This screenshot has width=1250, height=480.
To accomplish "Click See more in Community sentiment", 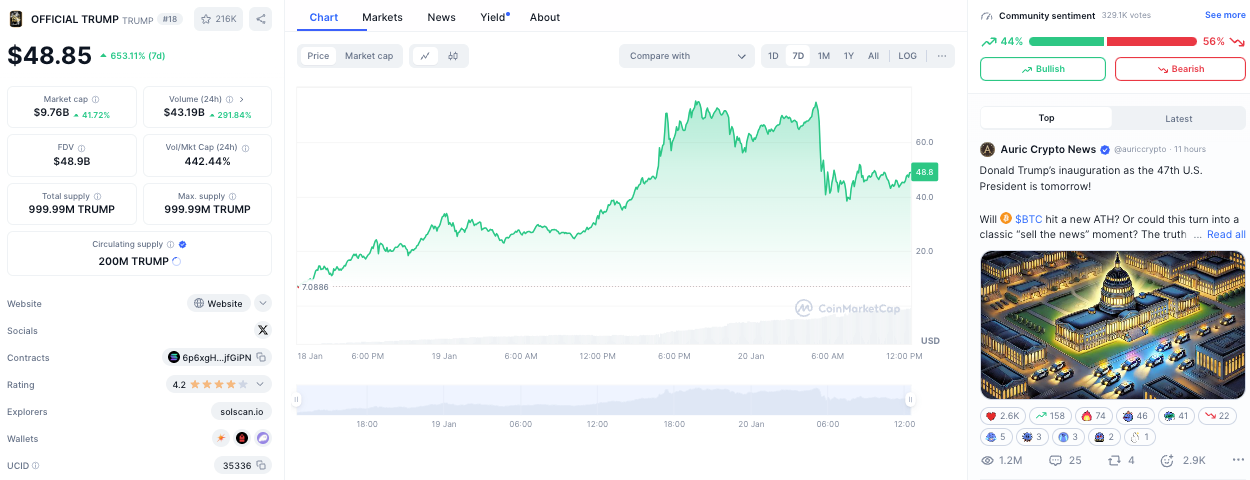I will tap(1225, 15).
